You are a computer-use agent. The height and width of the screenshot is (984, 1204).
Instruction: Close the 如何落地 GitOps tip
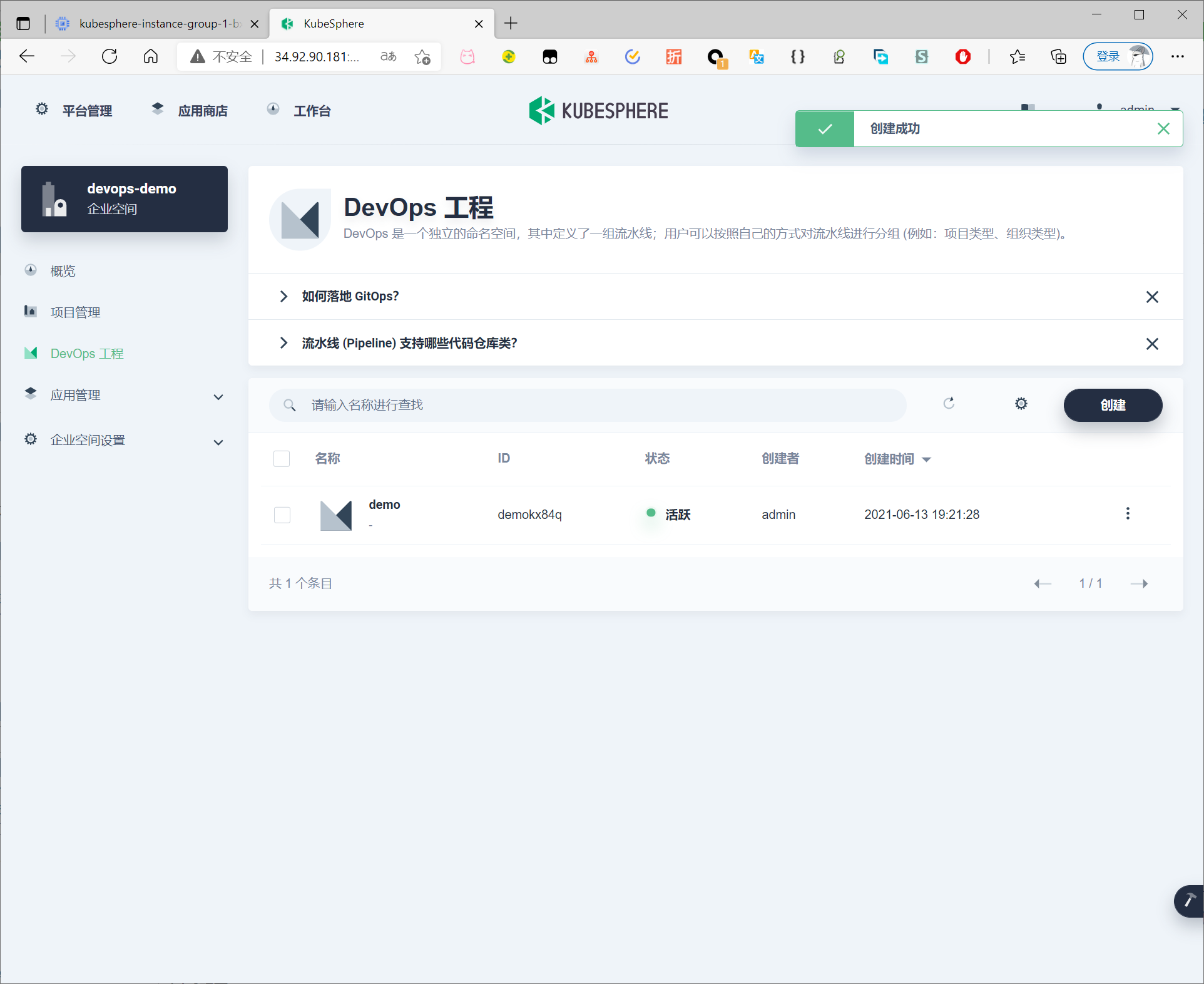pyautogui.click(x=1151, y=297)
